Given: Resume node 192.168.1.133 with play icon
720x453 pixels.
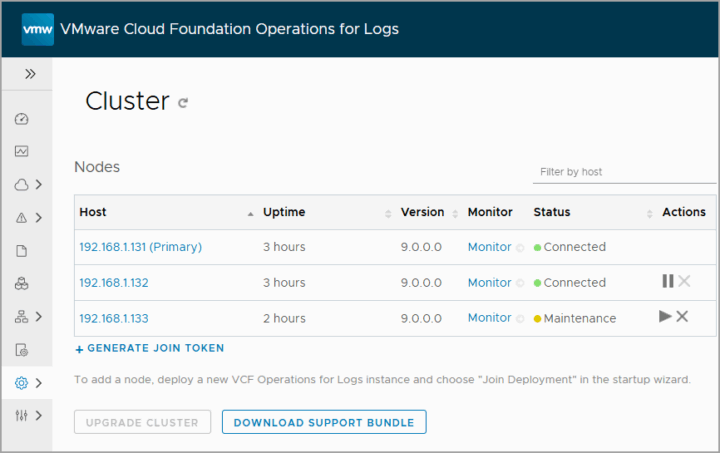Looking at the screenshot, I should (665, 316).
